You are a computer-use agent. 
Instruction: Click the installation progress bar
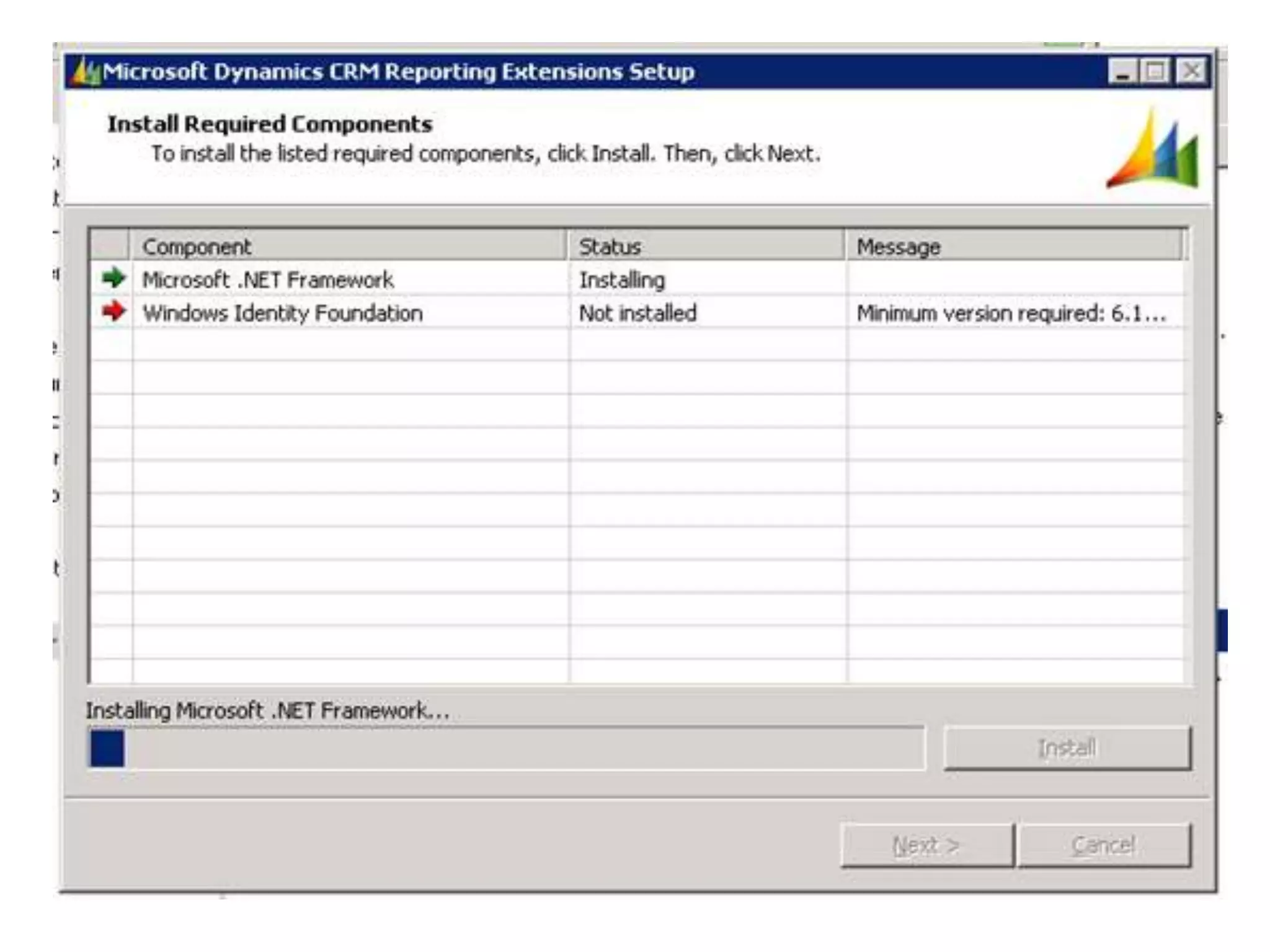[x=506, y=749]
